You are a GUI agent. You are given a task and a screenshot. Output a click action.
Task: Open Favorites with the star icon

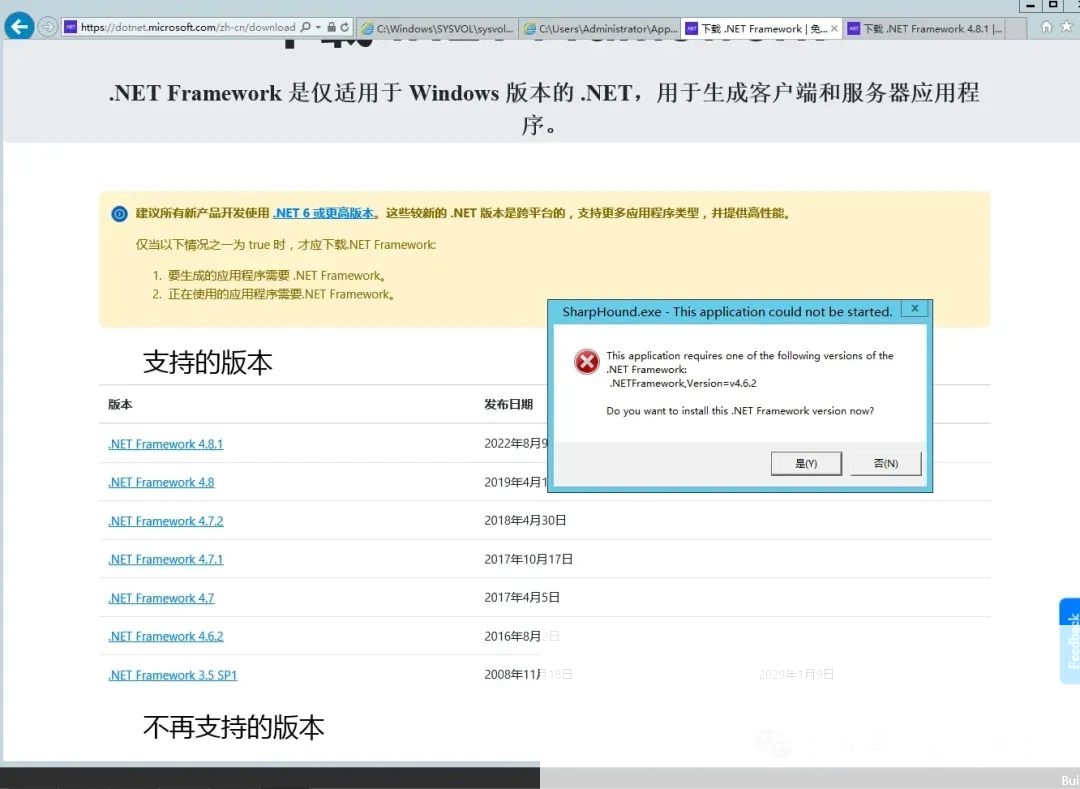click(1067, 27)
